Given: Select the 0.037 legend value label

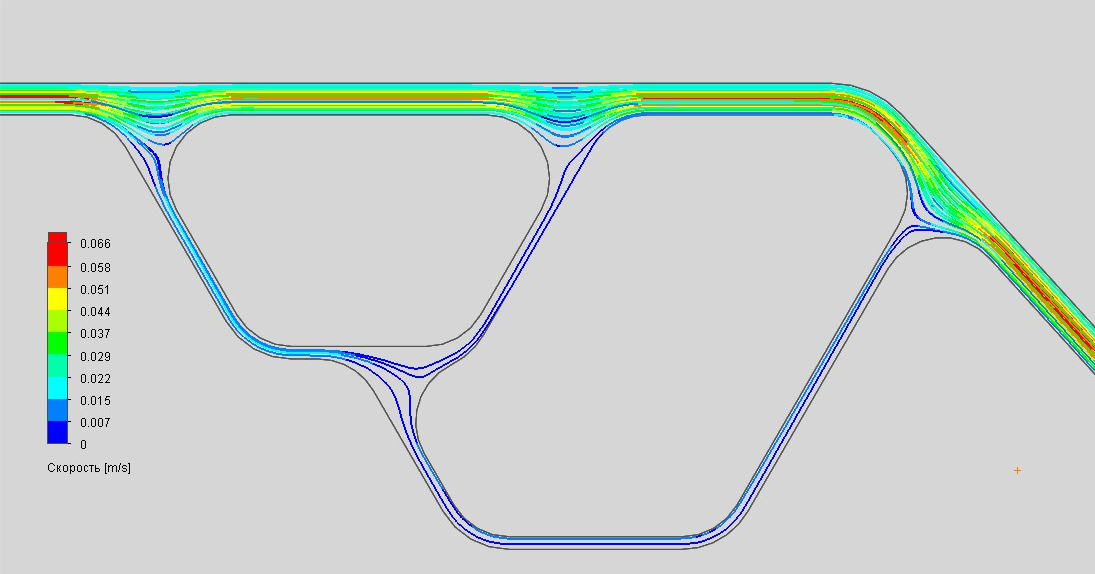Looking at the screenshot, I should [x=95, y=334].
